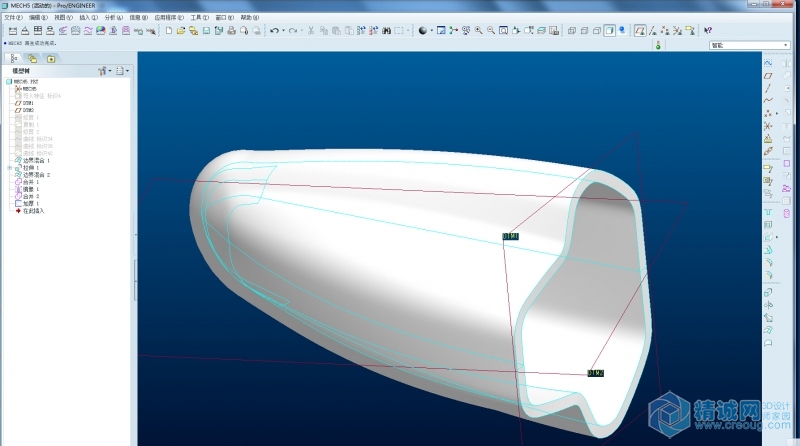Select 边界混合 1 in the model tree

point(36,160)
